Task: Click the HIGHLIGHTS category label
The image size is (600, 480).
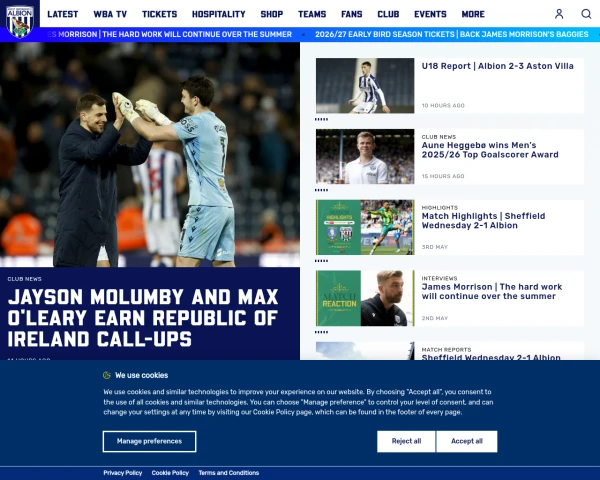Action: [440, 208]
